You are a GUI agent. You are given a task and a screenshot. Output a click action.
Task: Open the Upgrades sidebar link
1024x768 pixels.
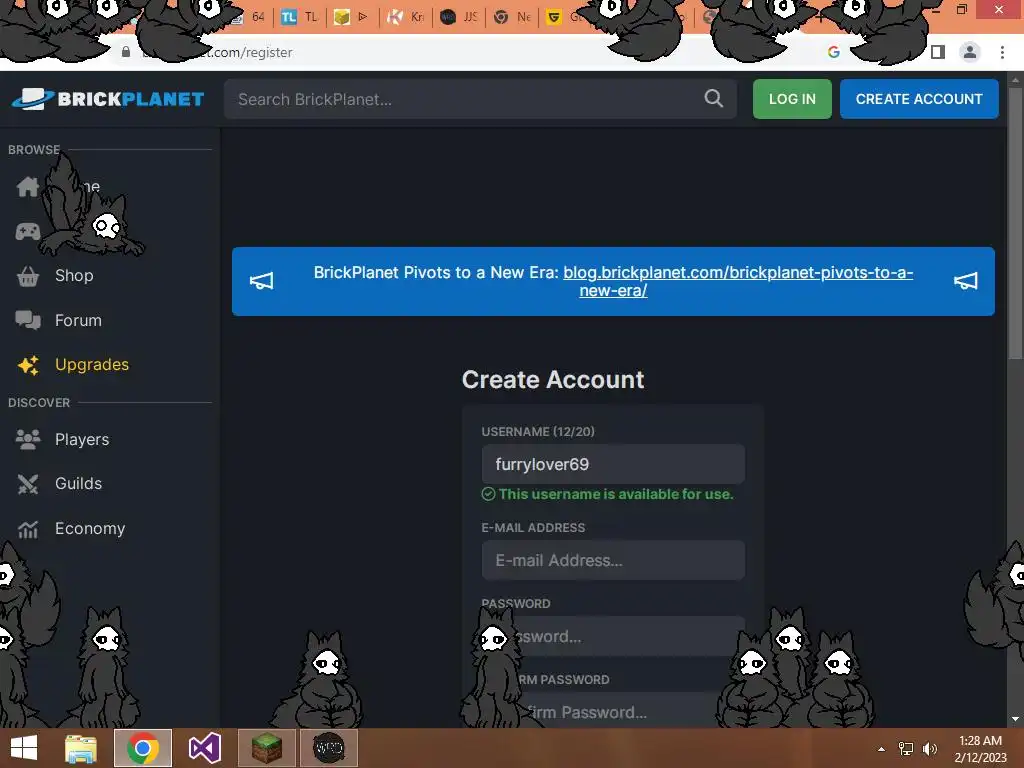[x=92, y=364]
